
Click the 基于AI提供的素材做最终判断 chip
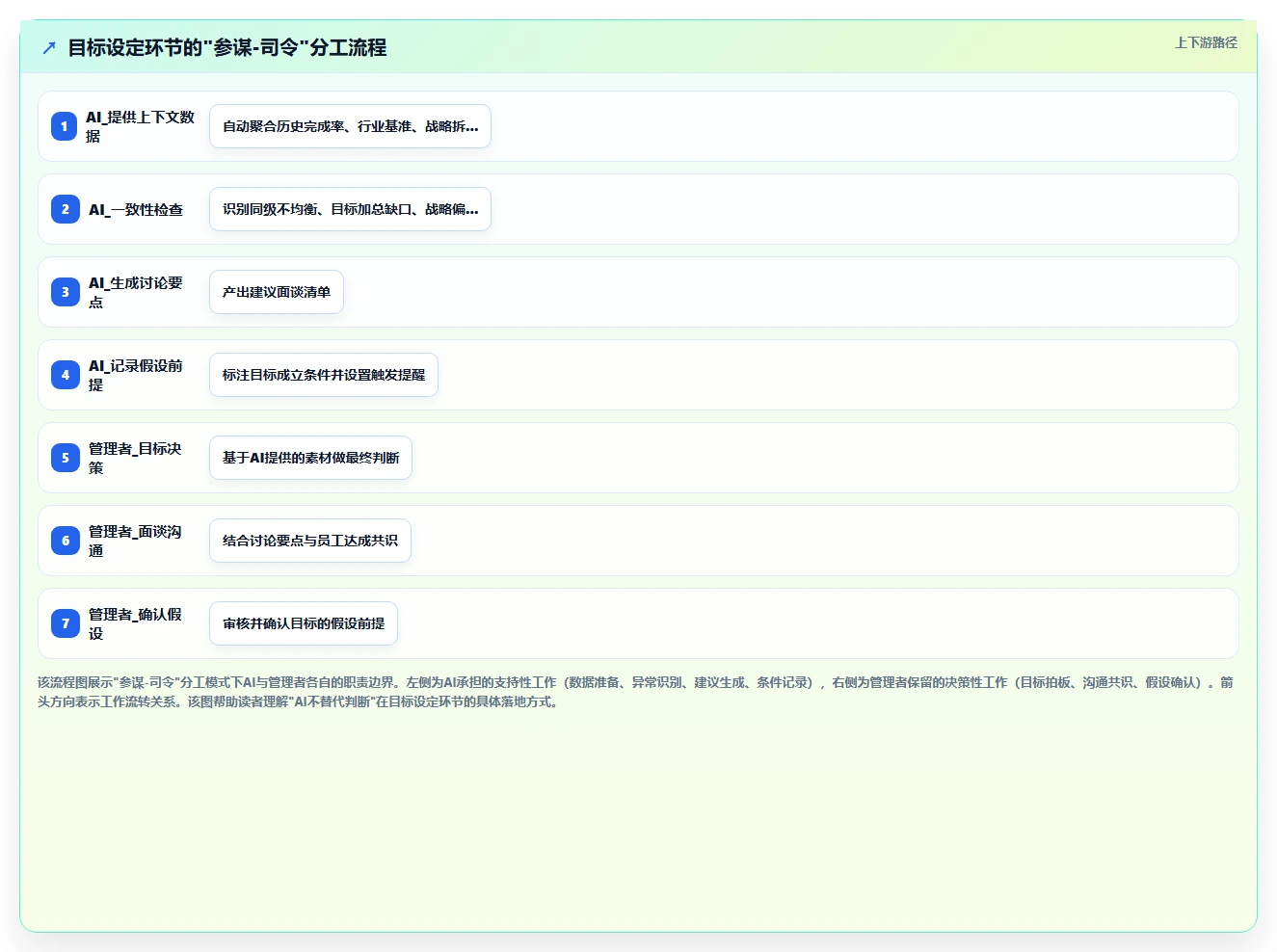tap(310, 458)
